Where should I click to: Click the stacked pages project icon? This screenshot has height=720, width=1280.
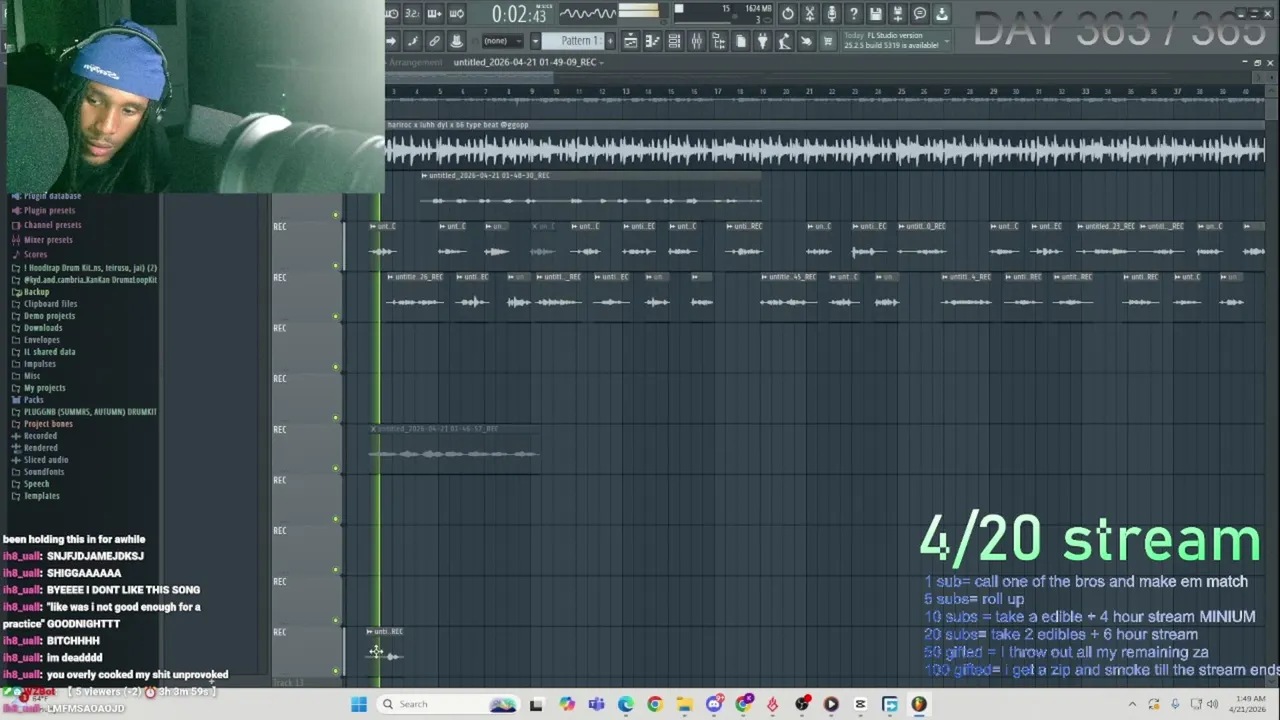pyautogui.click(x=741, y=41)
